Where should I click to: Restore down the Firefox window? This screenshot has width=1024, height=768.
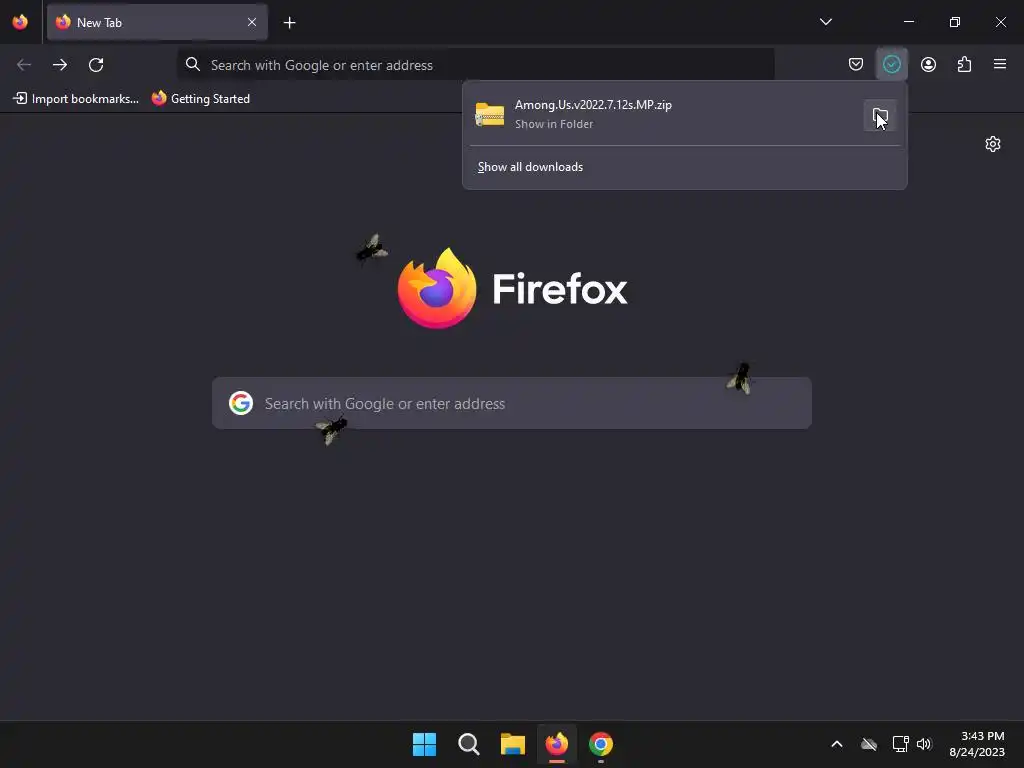click(955, 22)
